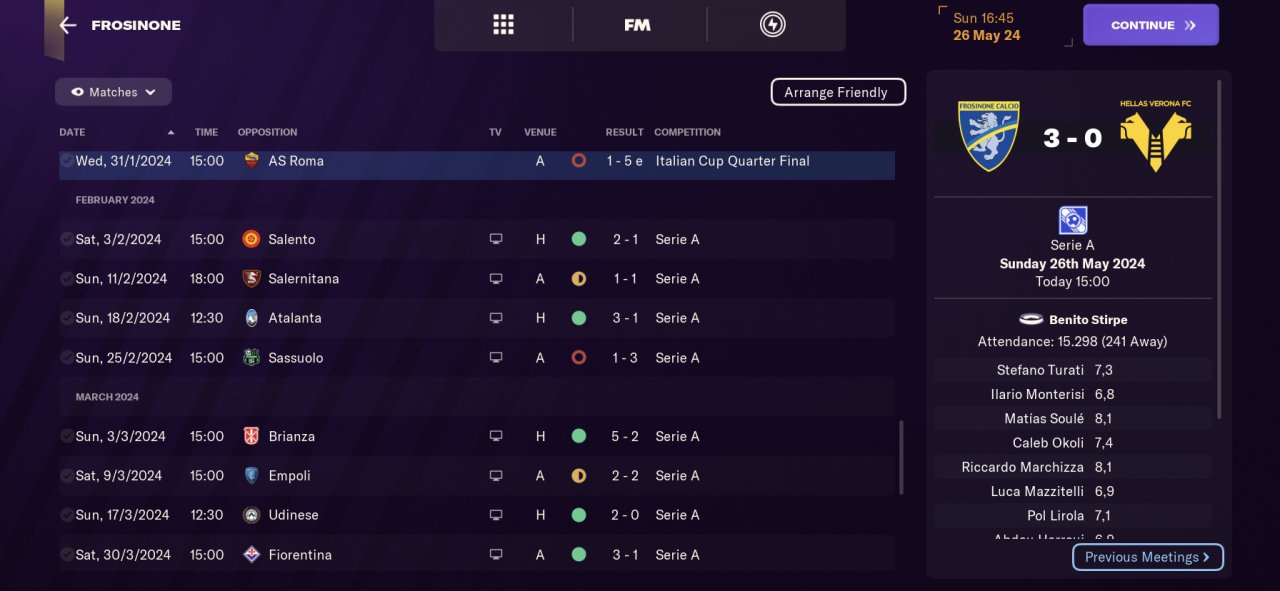Go back using the arrow beside Frosinone

68,25
